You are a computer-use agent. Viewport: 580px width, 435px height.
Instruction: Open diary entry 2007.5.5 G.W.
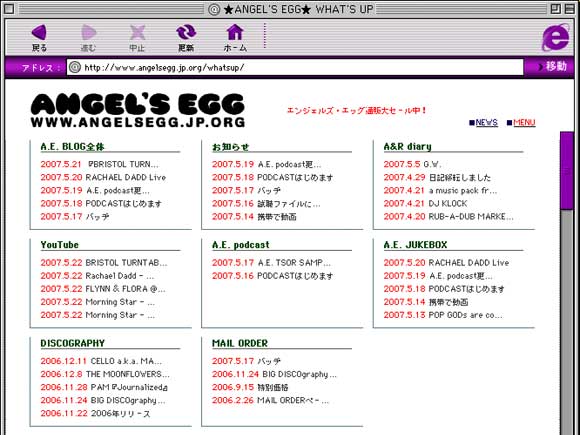point(412,164)
